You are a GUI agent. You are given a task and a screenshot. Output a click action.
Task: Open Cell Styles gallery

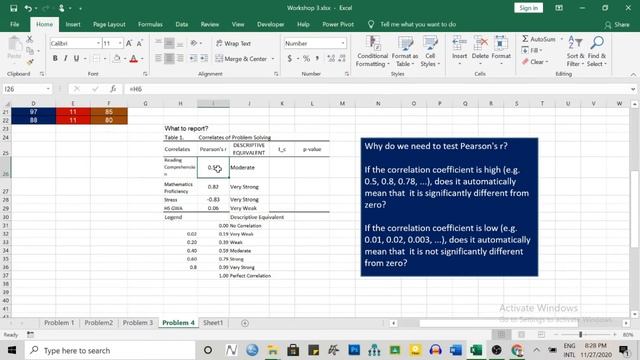[430, 51]
